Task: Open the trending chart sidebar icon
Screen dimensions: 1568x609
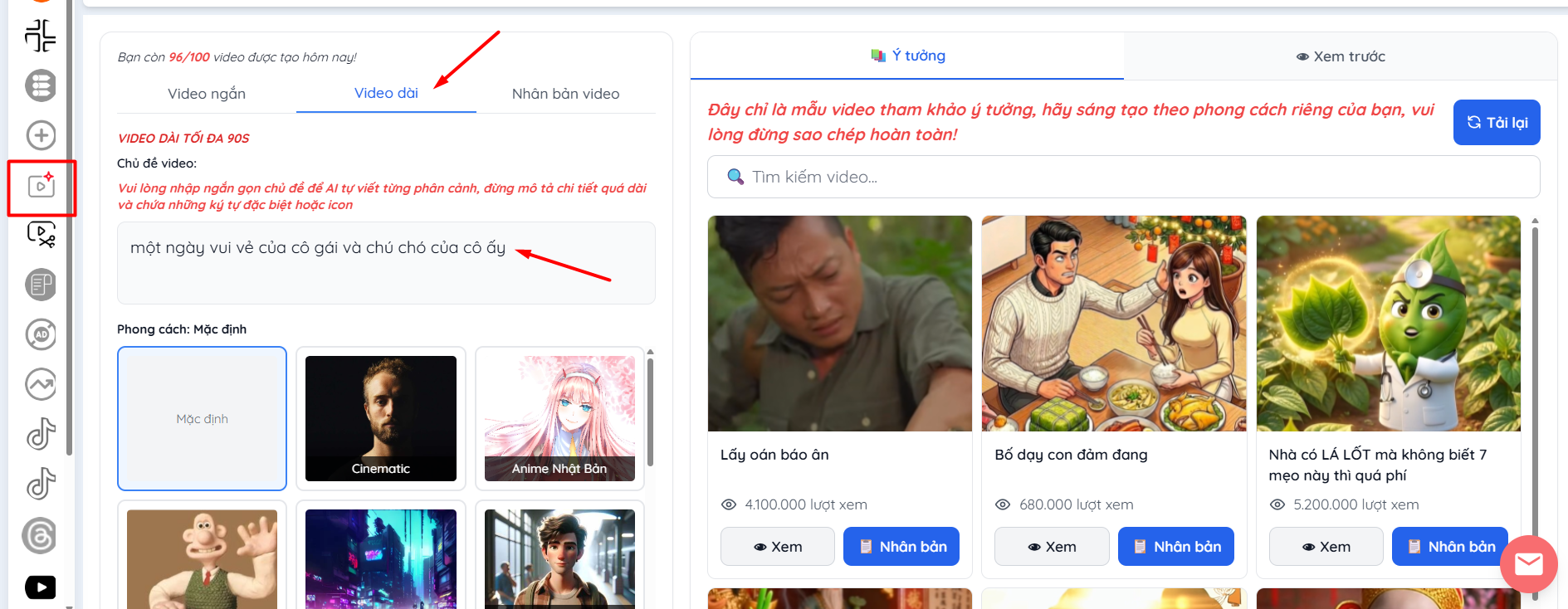Action: pyautogui.click(x=41, y=384)
